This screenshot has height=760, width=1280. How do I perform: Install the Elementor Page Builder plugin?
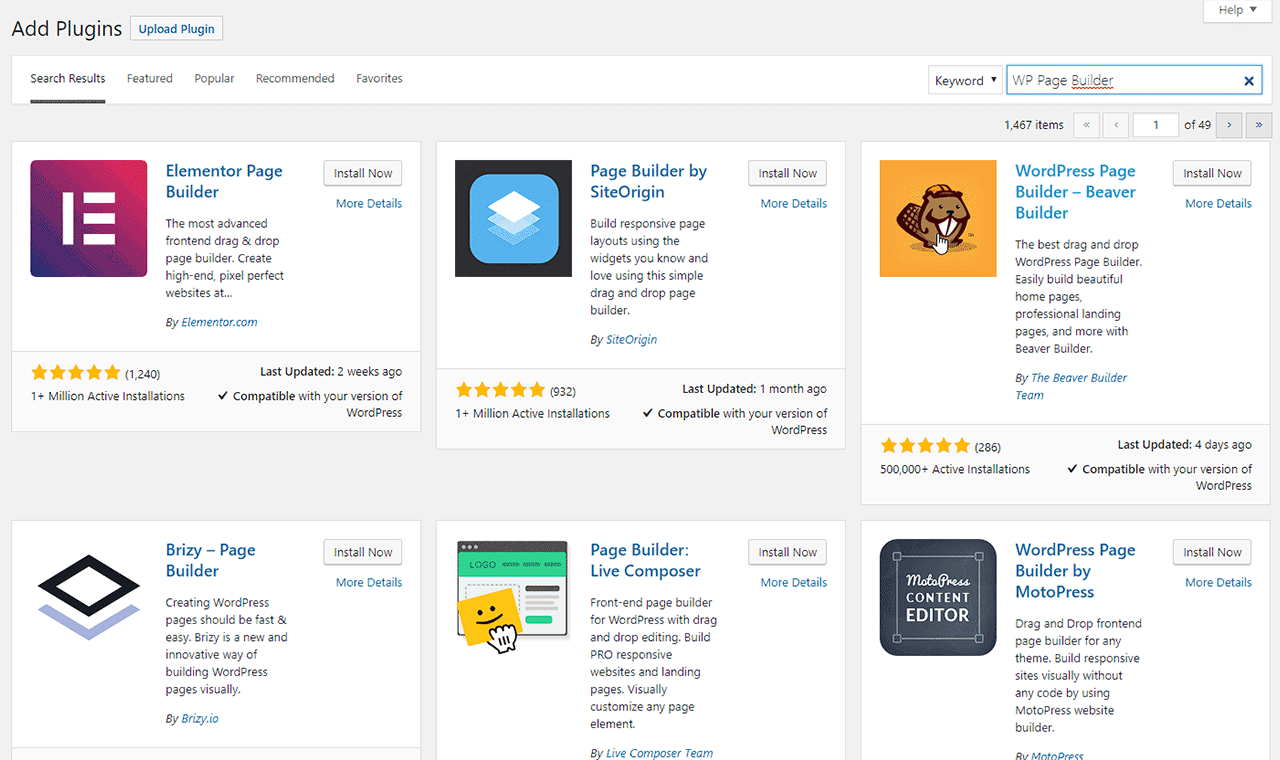363,173
